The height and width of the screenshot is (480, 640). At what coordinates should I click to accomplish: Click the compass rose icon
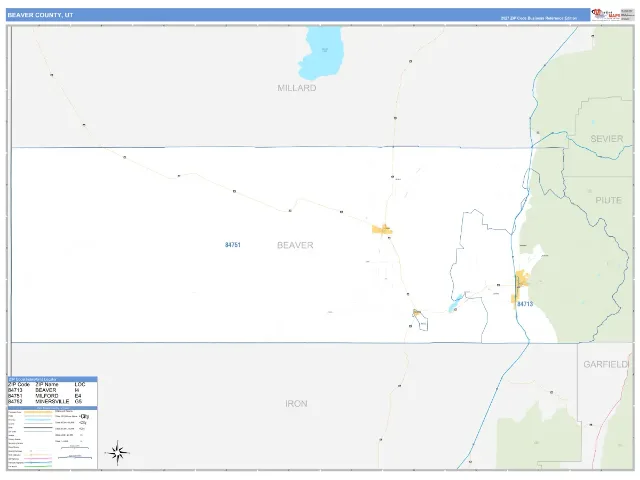(118, 453)
